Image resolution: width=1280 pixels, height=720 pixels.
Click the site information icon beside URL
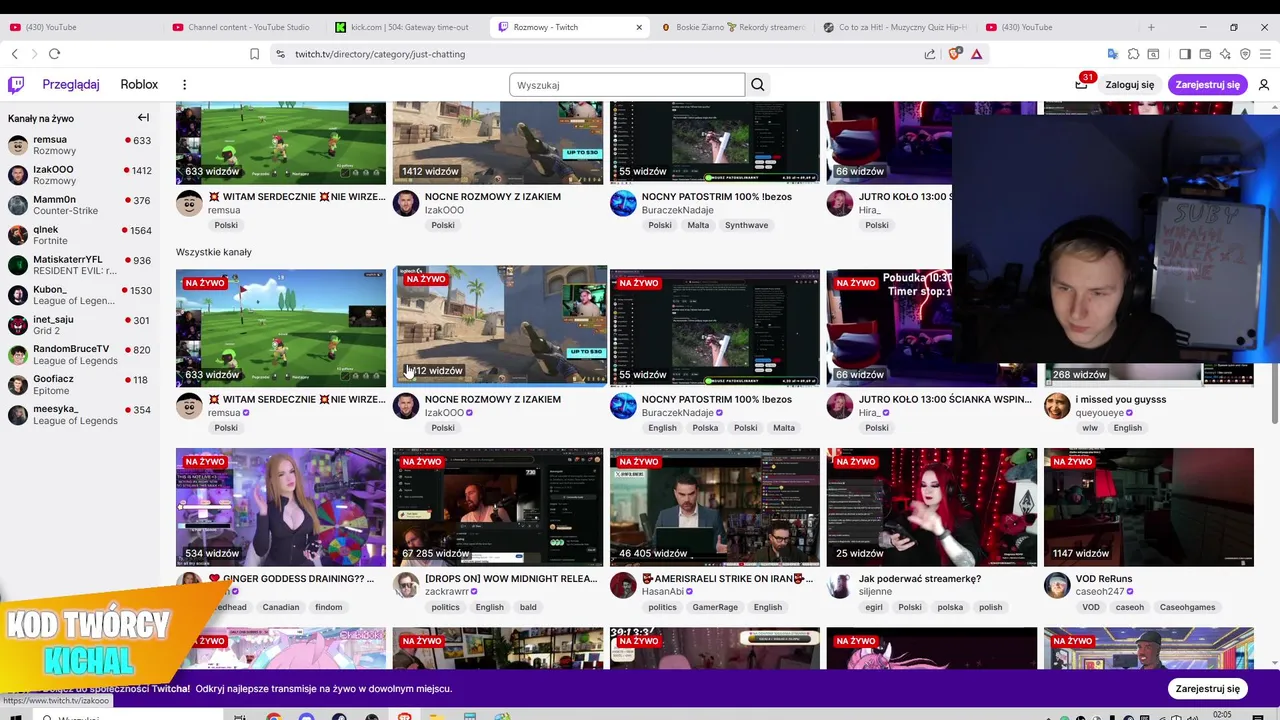(280, 54)
